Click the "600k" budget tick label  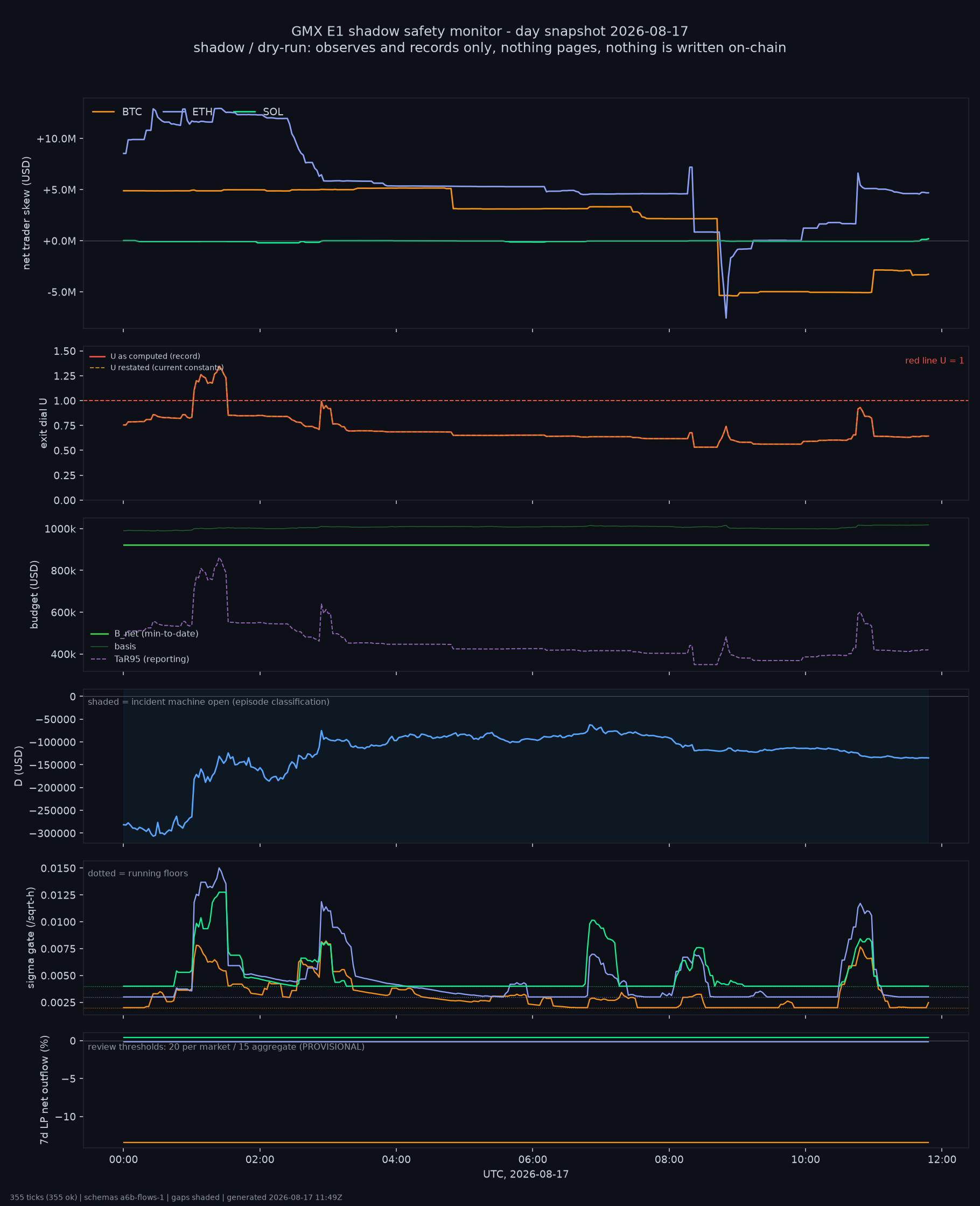pos(62,612)
